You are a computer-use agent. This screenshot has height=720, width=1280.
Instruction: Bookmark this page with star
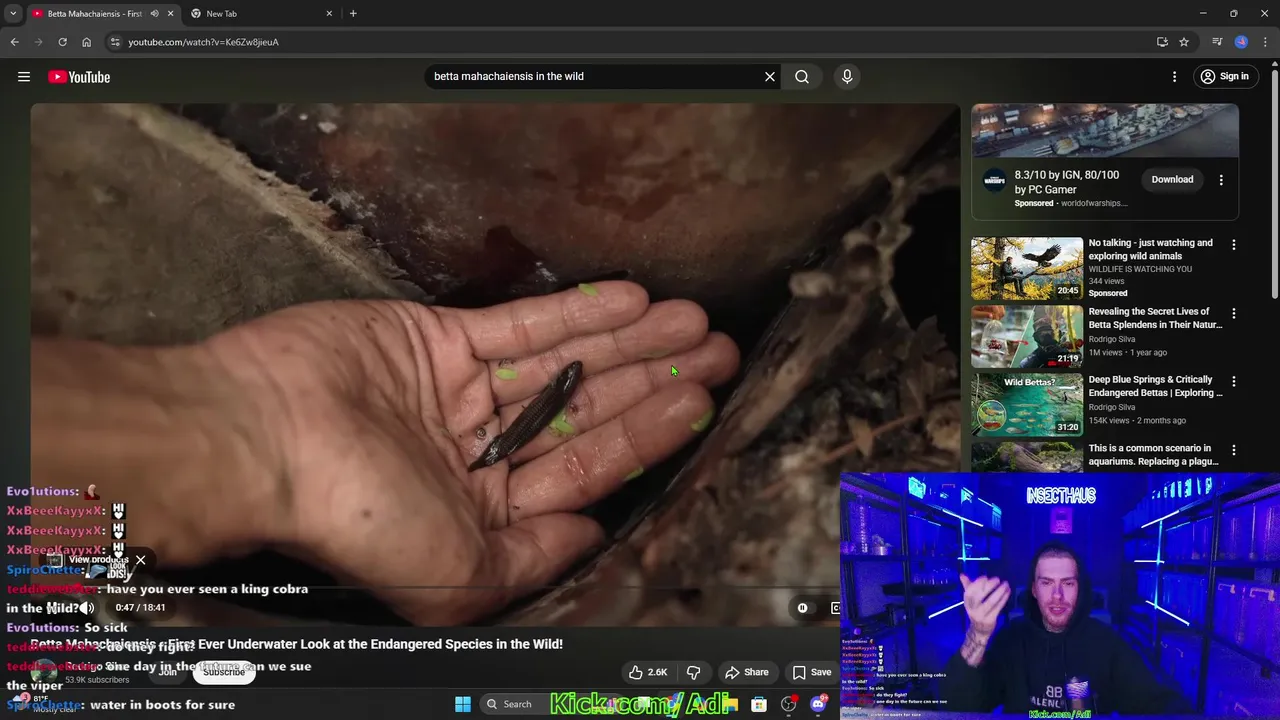point(1184,42)
